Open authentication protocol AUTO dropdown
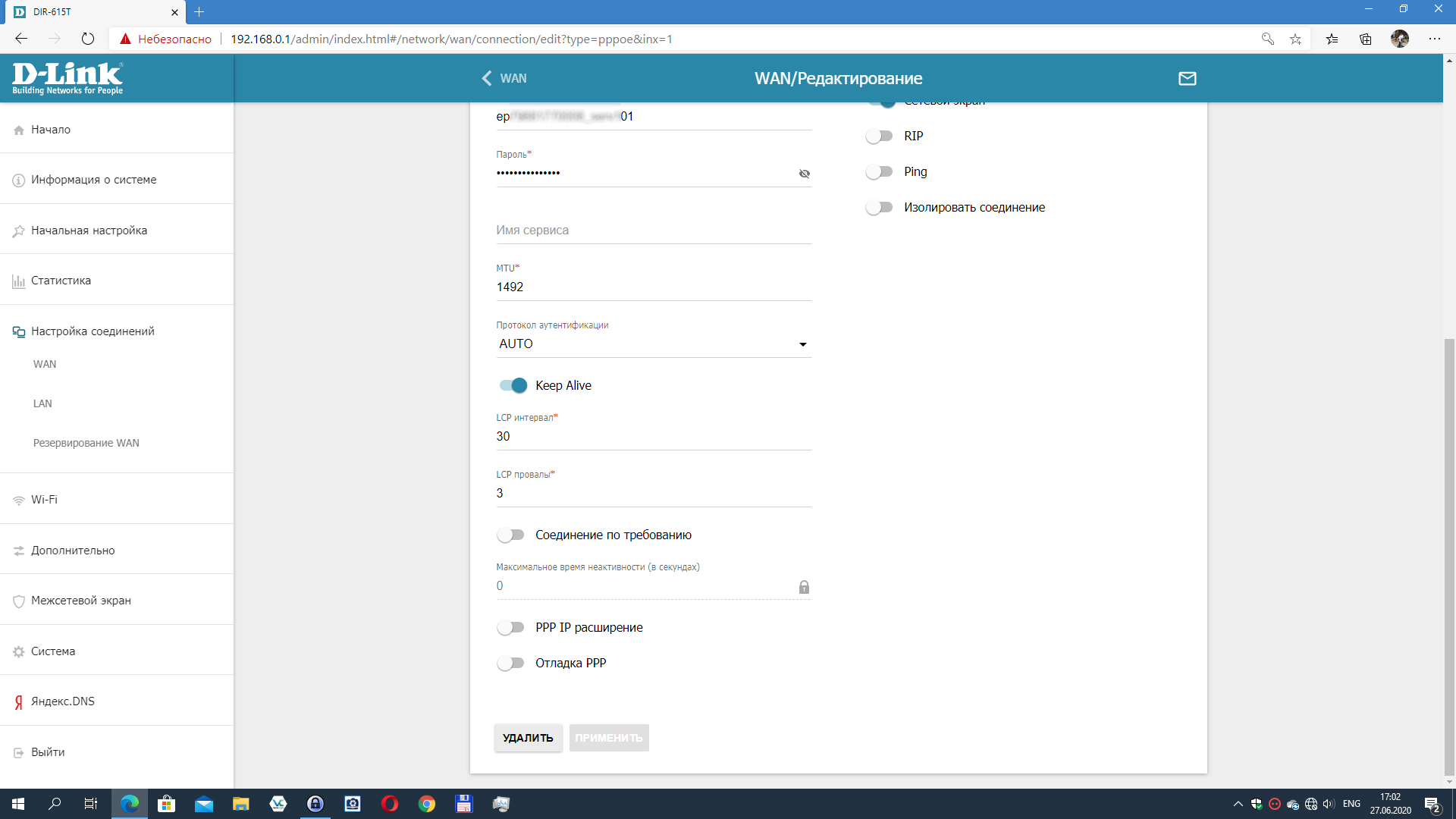Viewport: 1456px width, 819px height. pyautogui.click(x=652, y=344)
